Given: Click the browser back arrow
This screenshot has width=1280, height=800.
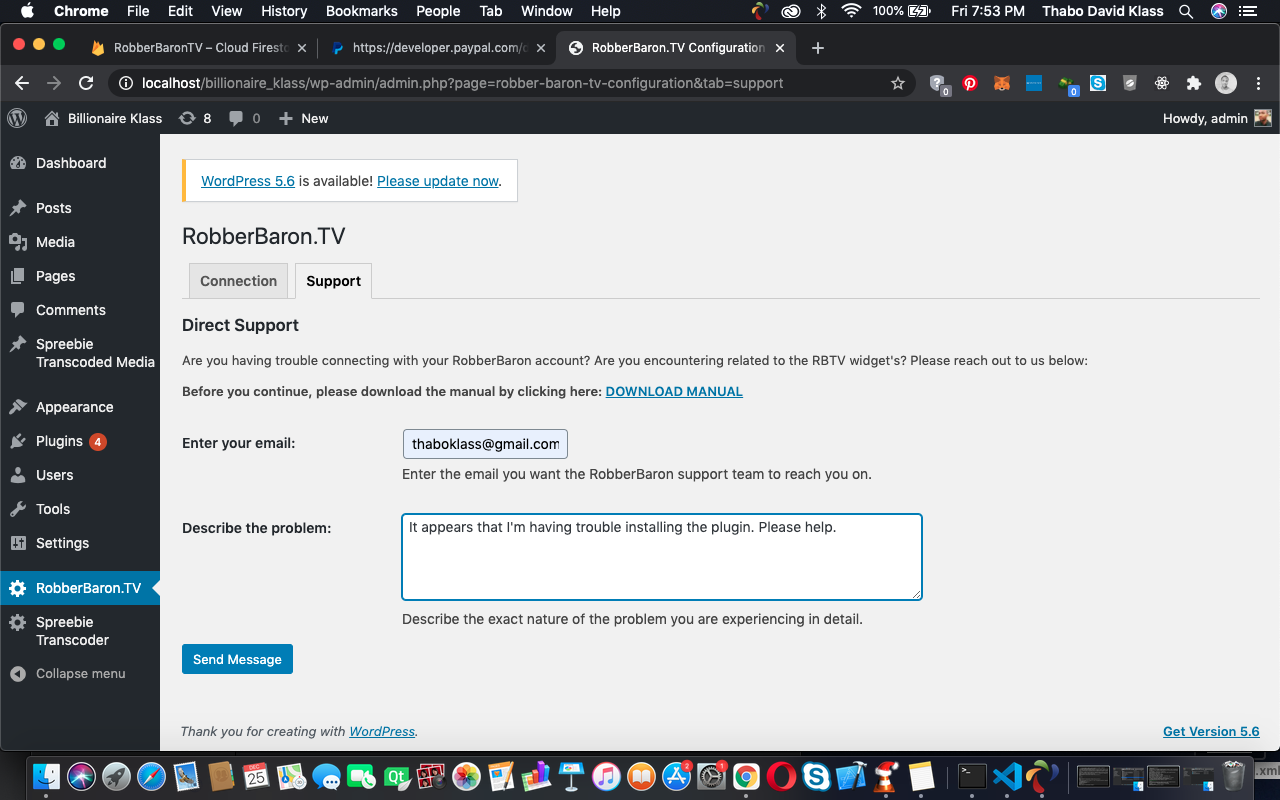Looking at the screenshot, I should coord(23,83).
